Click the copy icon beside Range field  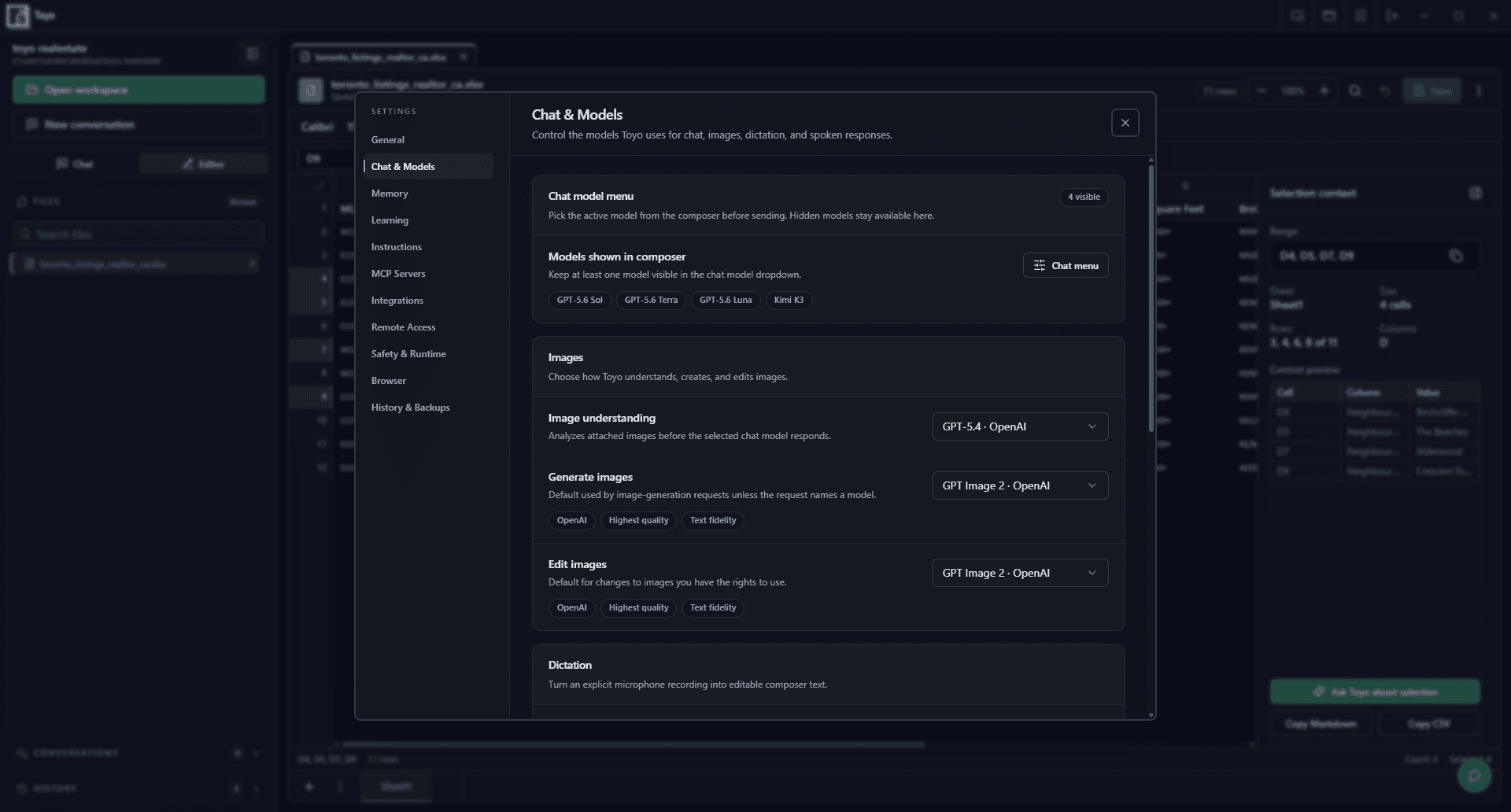coord(1456,256)
